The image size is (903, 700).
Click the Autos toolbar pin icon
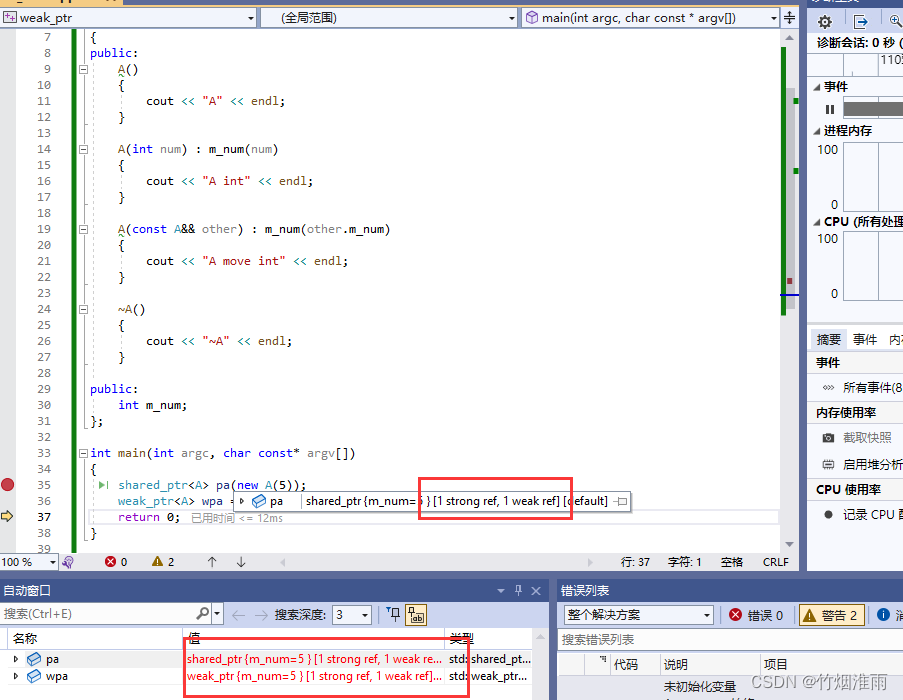[394, 614]
